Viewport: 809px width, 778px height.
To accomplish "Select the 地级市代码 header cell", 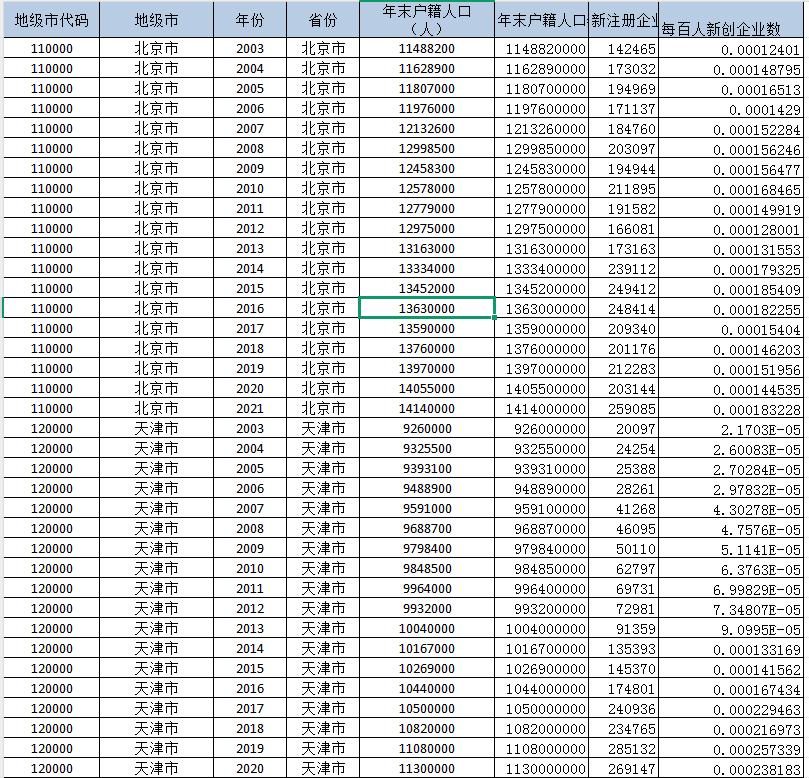I will tap(52, 20).
